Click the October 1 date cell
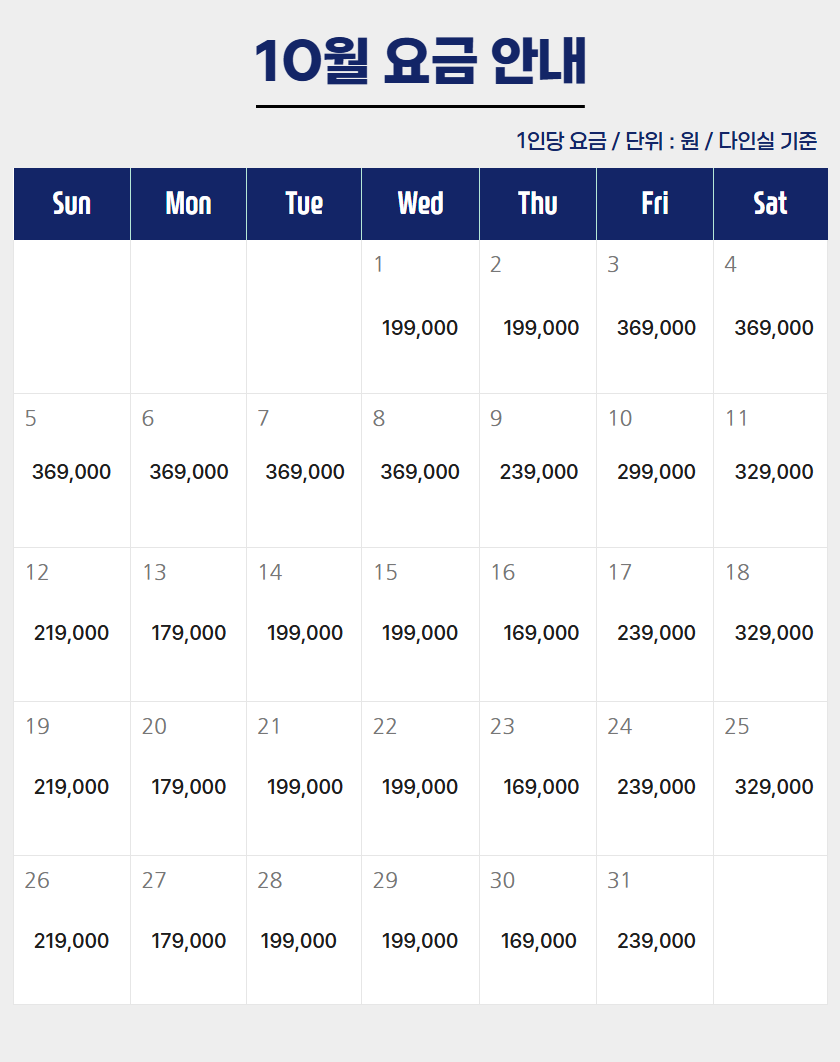This screenshot has width=840, height=1062. (420, 317)
